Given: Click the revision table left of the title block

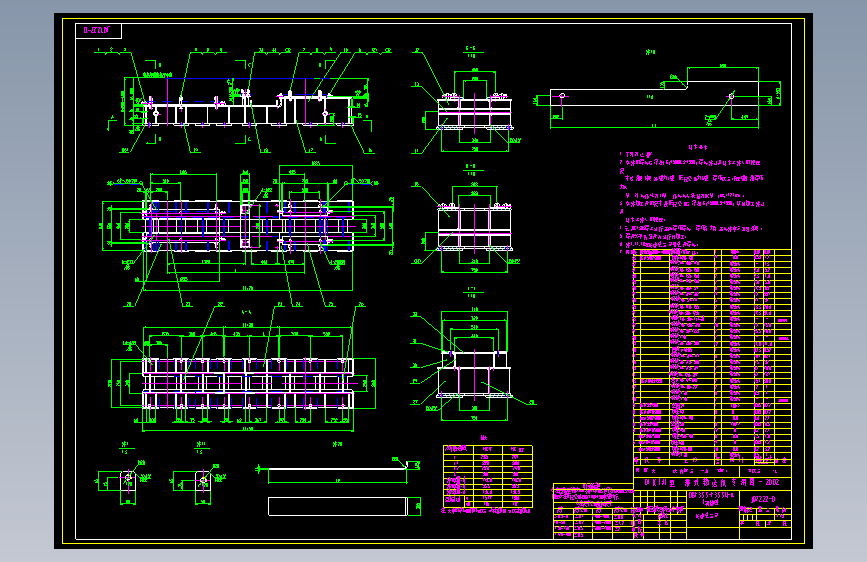Looking at the screenshot, I should [593, 512].
